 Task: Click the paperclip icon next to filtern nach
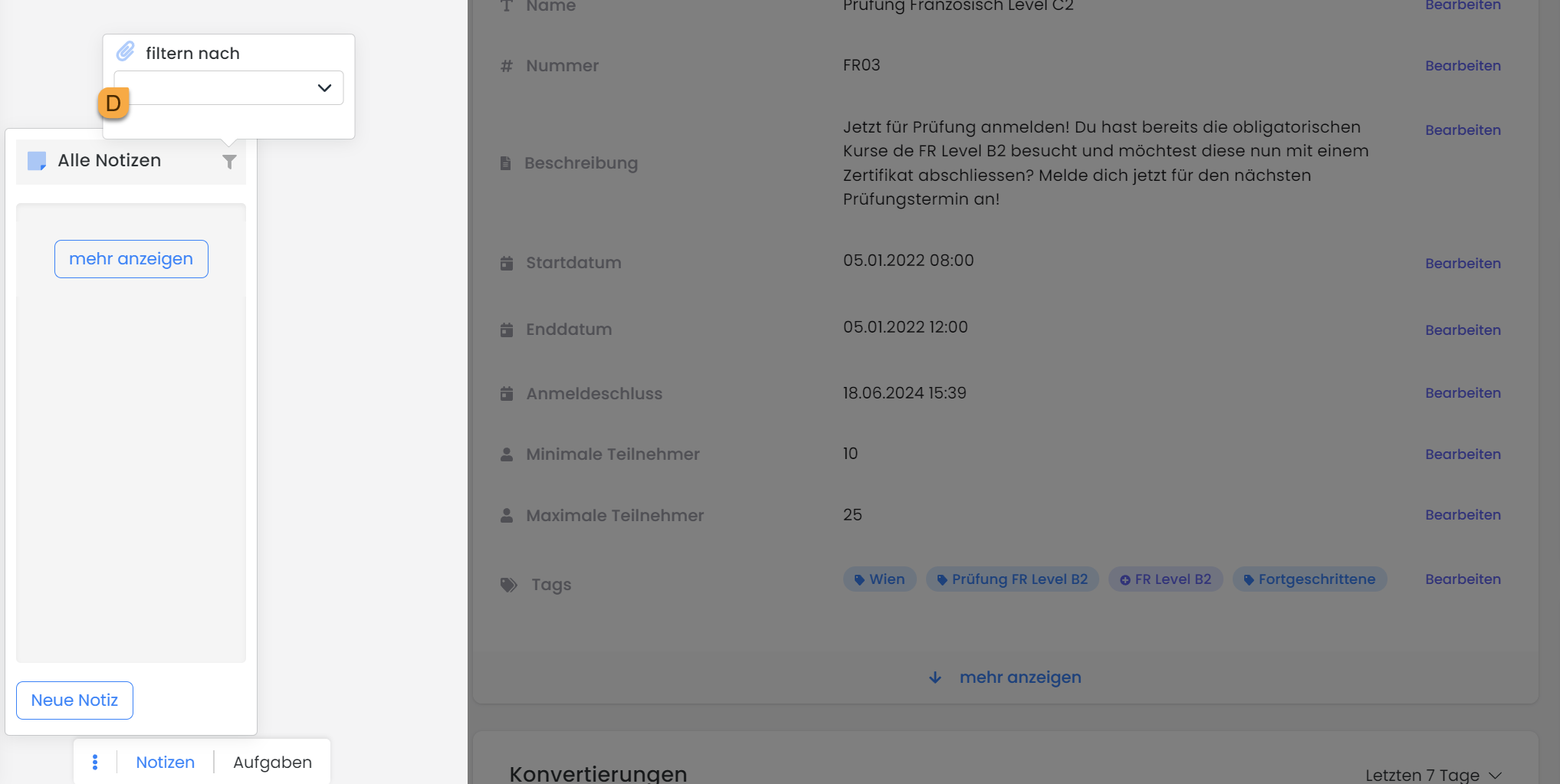(x=126, y=52)
